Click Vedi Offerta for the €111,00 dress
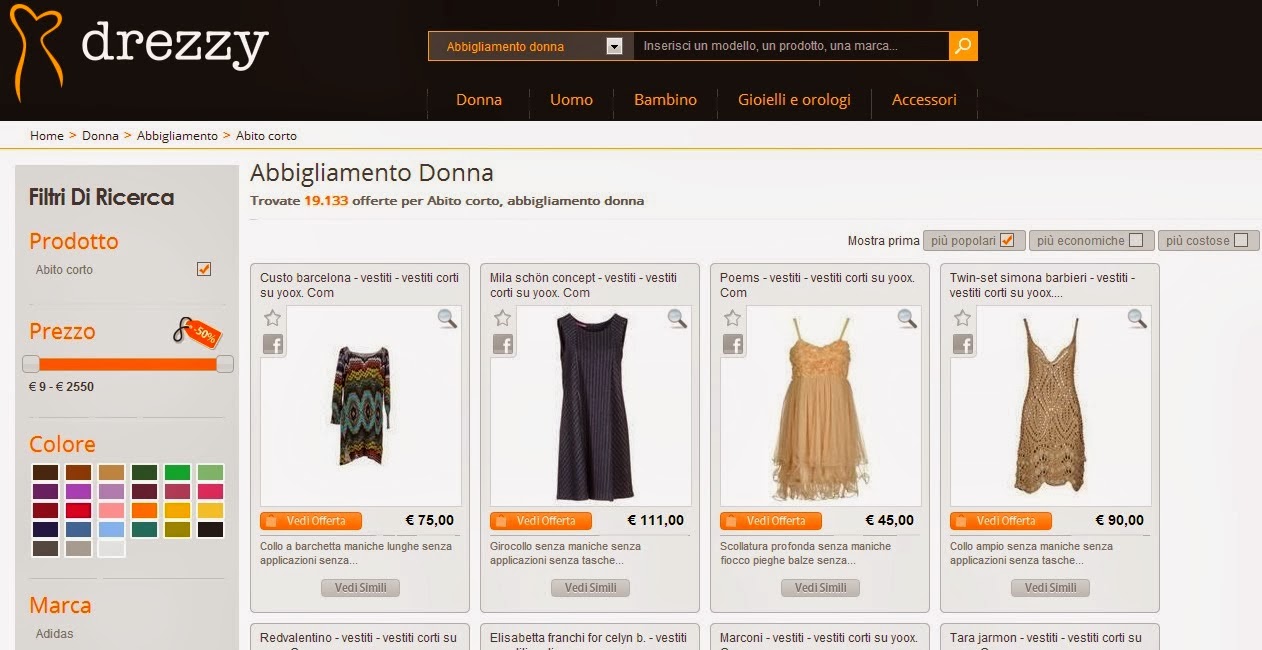Viewport: 1262px width, 650px height. (541, 521)
